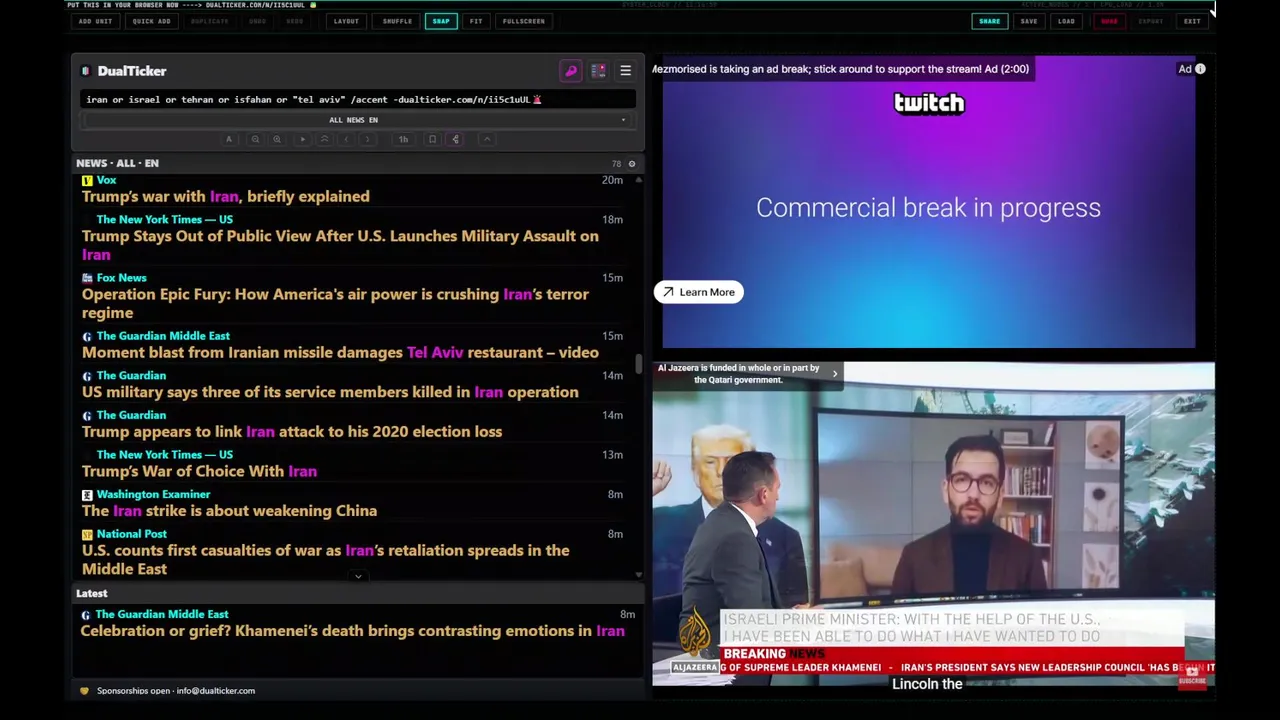Click the Fox News source icon
1280x720 pixels.
click(87, 278)
